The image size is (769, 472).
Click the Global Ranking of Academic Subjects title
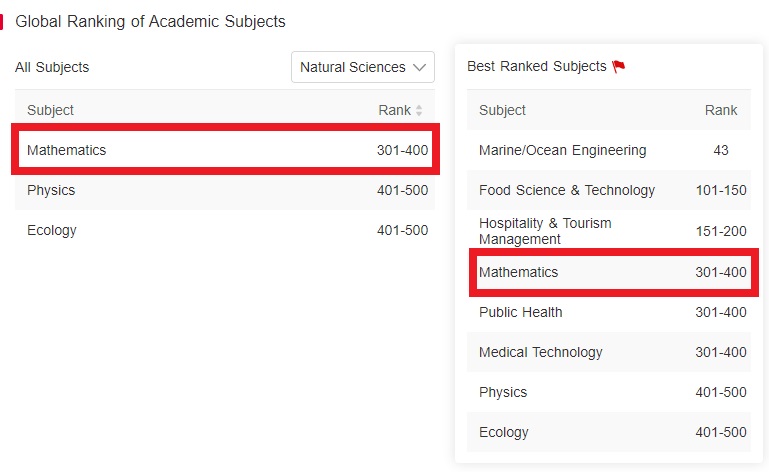(150, 22)
